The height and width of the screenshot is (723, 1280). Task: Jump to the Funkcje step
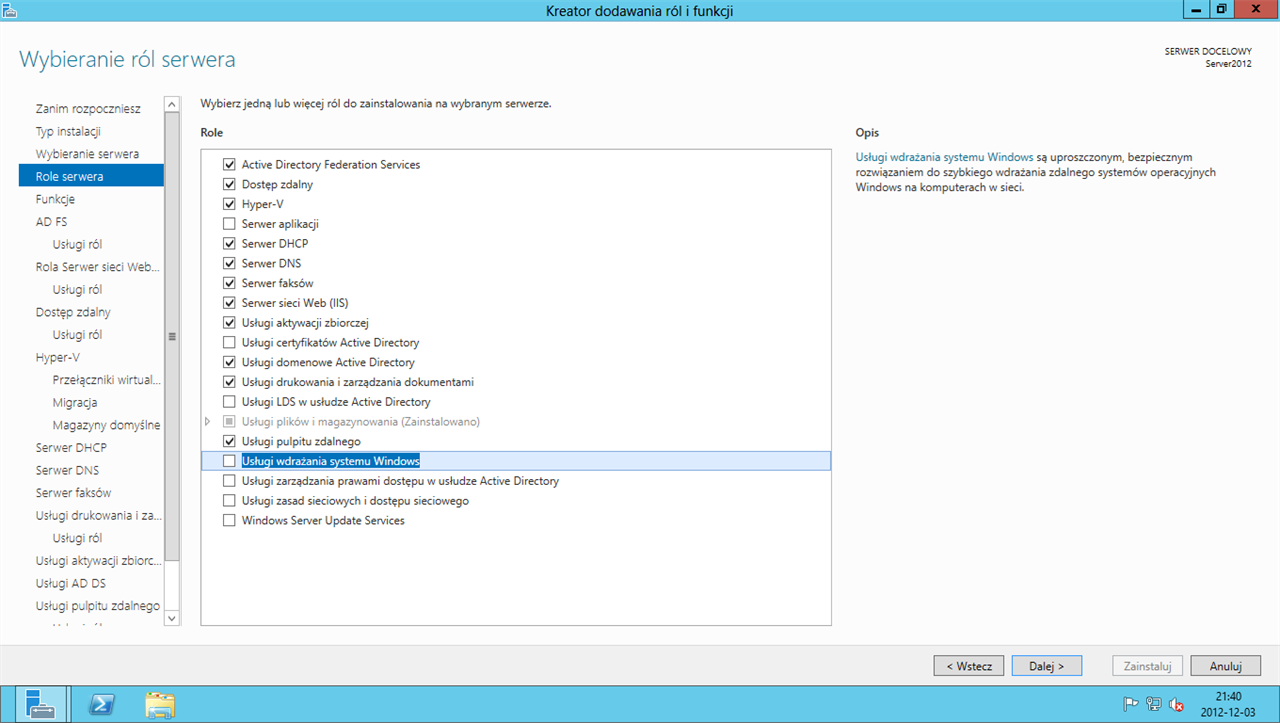coord(55,199)
